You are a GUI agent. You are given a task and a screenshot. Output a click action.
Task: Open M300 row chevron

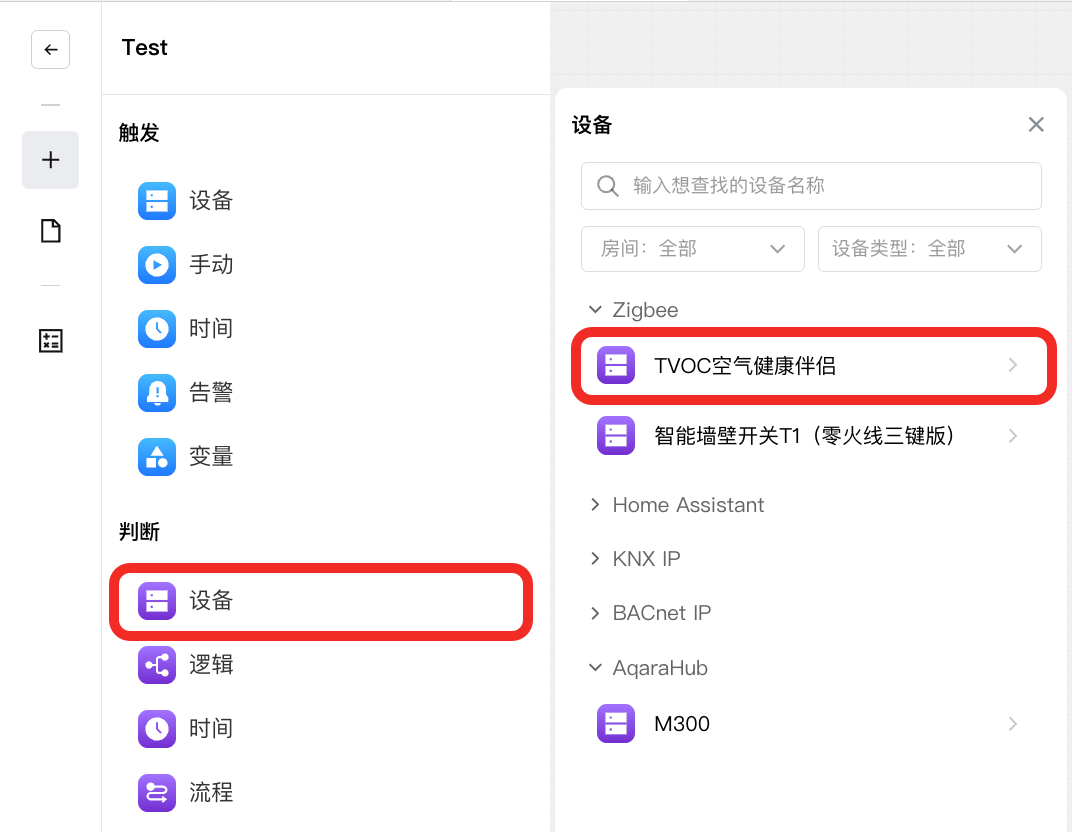pos(1013,723)
